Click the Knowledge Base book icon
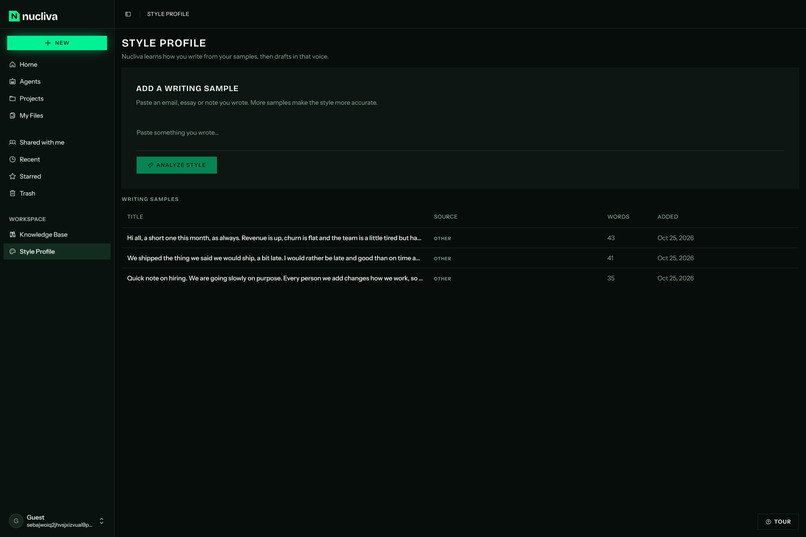806x537 pixels. coord(12,234)
